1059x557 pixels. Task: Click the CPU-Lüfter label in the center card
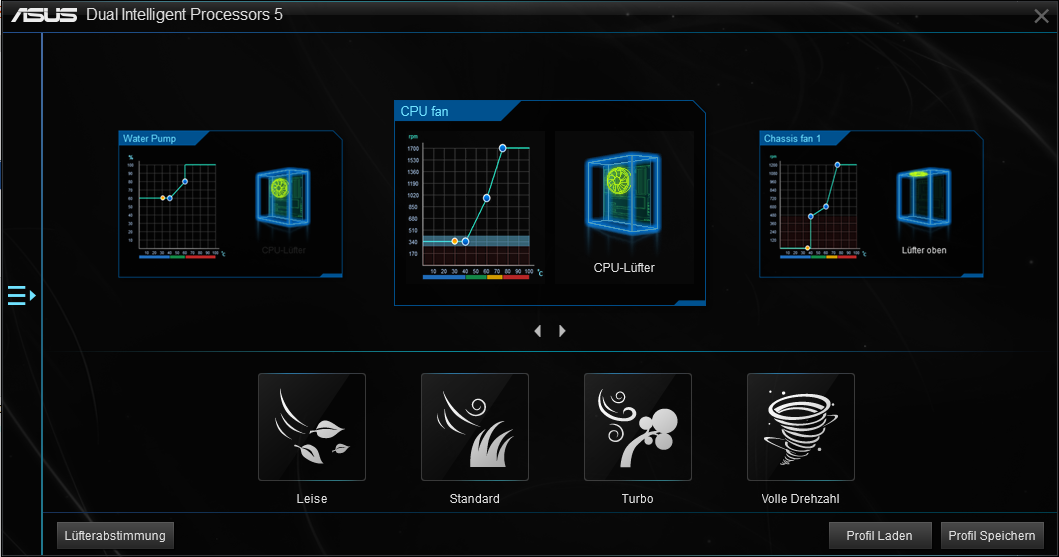pos(624,268)
